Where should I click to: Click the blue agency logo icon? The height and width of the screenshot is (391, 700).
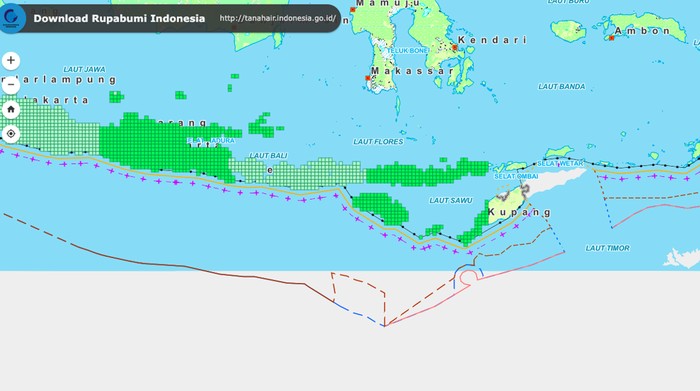[x=11, y=18]
